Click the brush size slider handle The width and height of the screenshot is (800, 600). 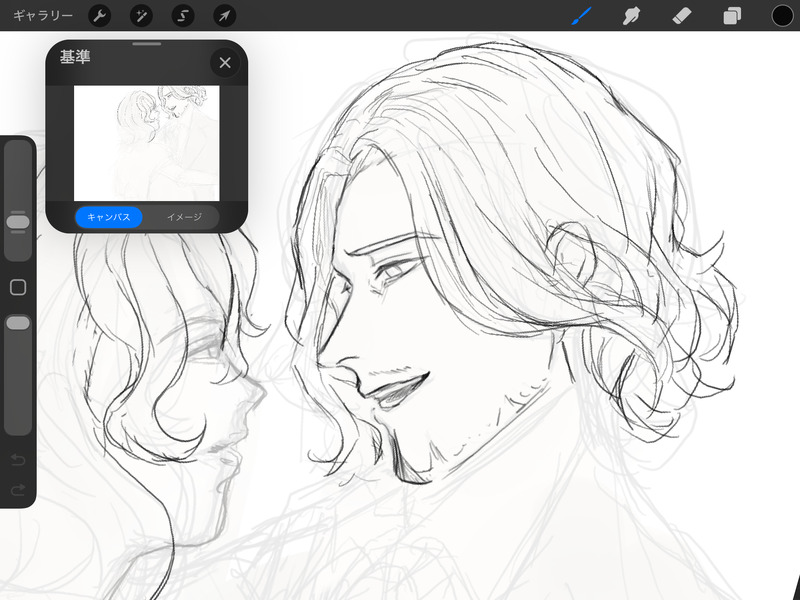coord(18,222)
